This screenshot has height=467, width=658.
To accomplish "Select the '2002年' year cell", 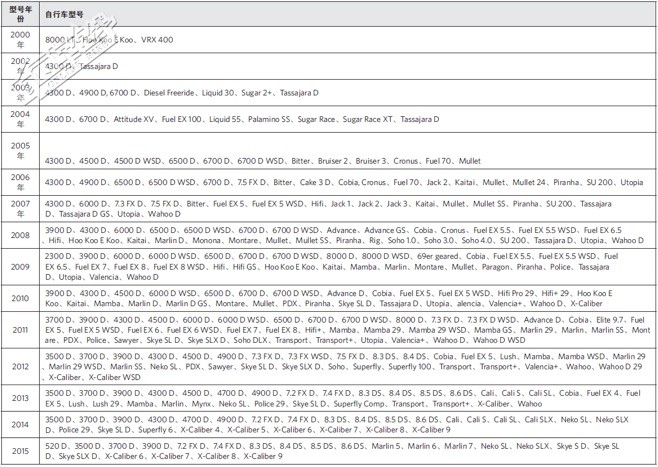I will pos(20,66).
